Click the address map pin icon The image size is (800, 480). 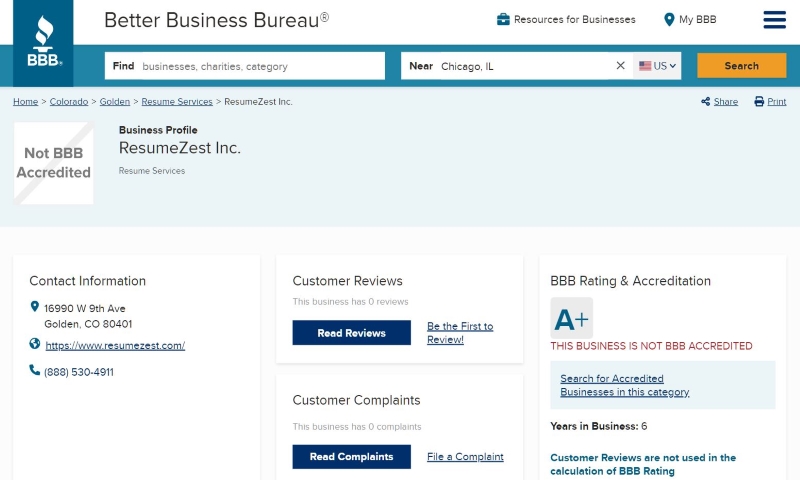coord(35,306)
